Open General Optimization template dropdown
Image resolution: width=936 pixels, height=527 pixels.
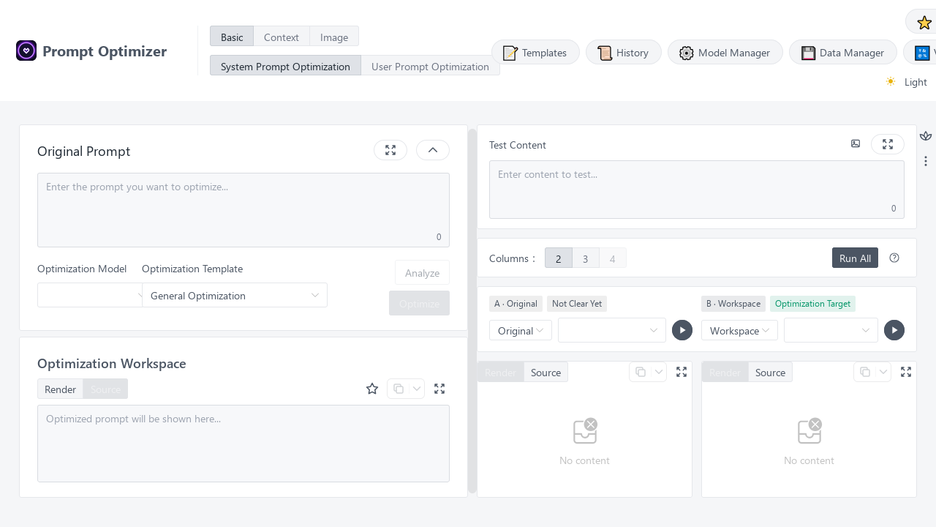pyautogui.click(x=235, y=295)
